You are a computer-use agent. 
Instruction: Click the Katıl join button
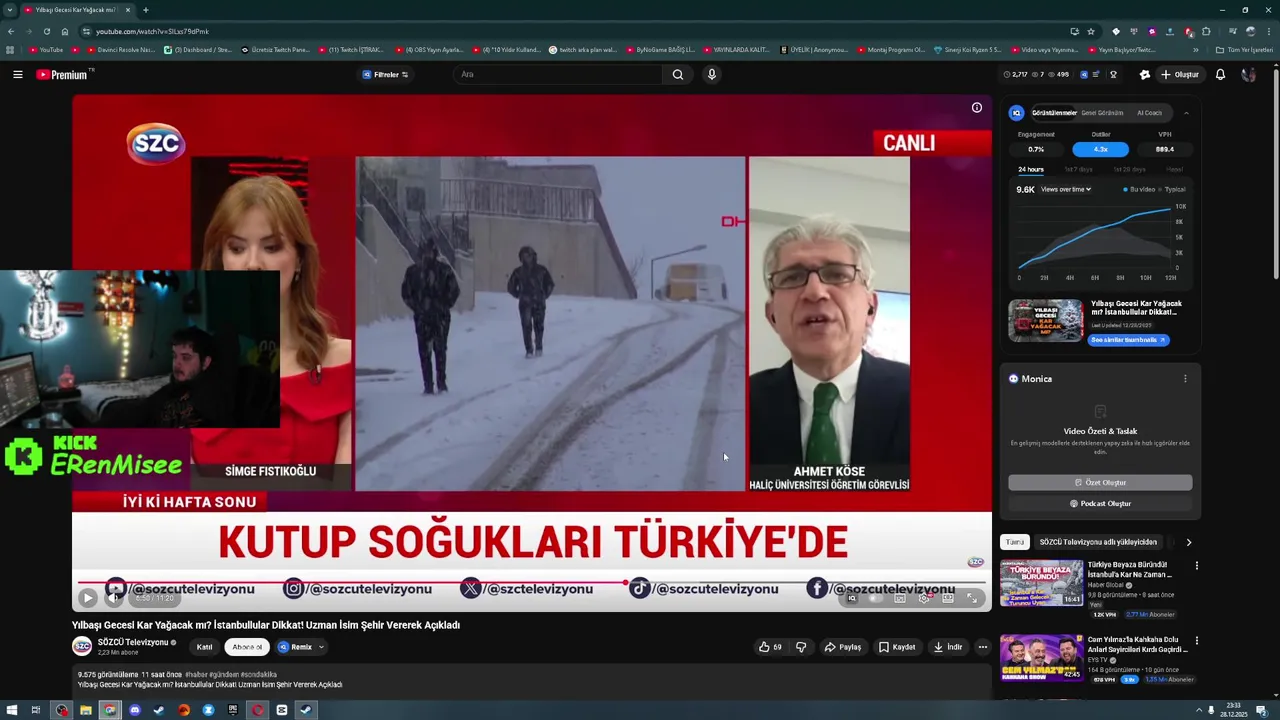204,647
